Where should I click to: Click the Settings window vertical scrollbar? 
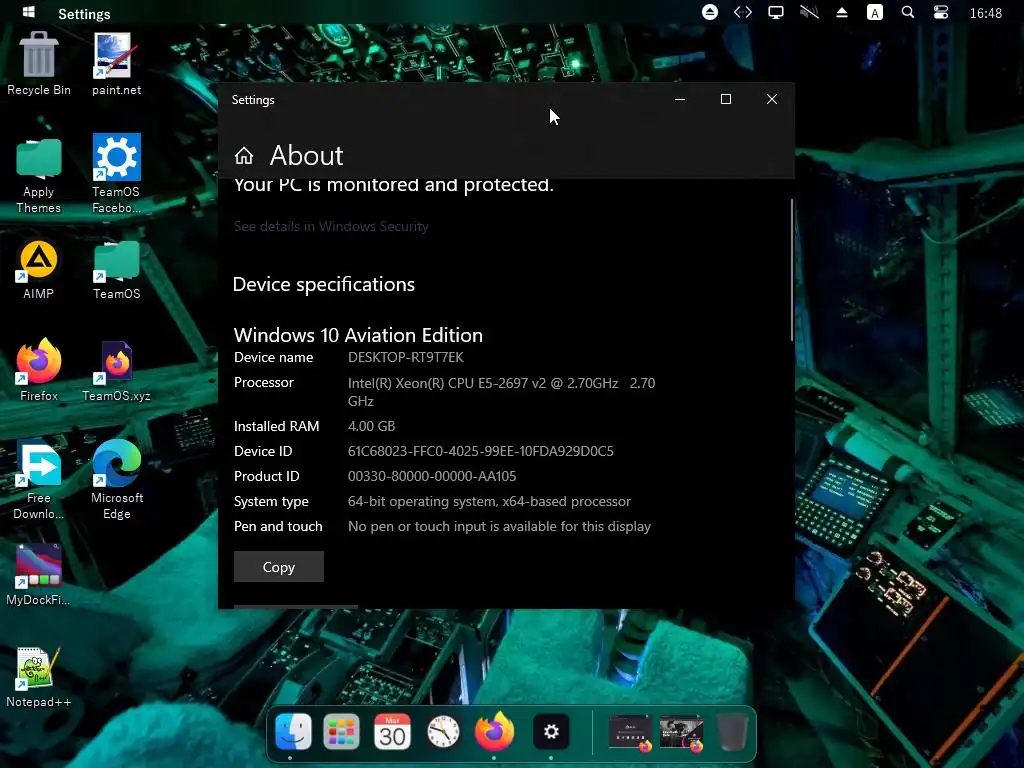pos(792,270)
